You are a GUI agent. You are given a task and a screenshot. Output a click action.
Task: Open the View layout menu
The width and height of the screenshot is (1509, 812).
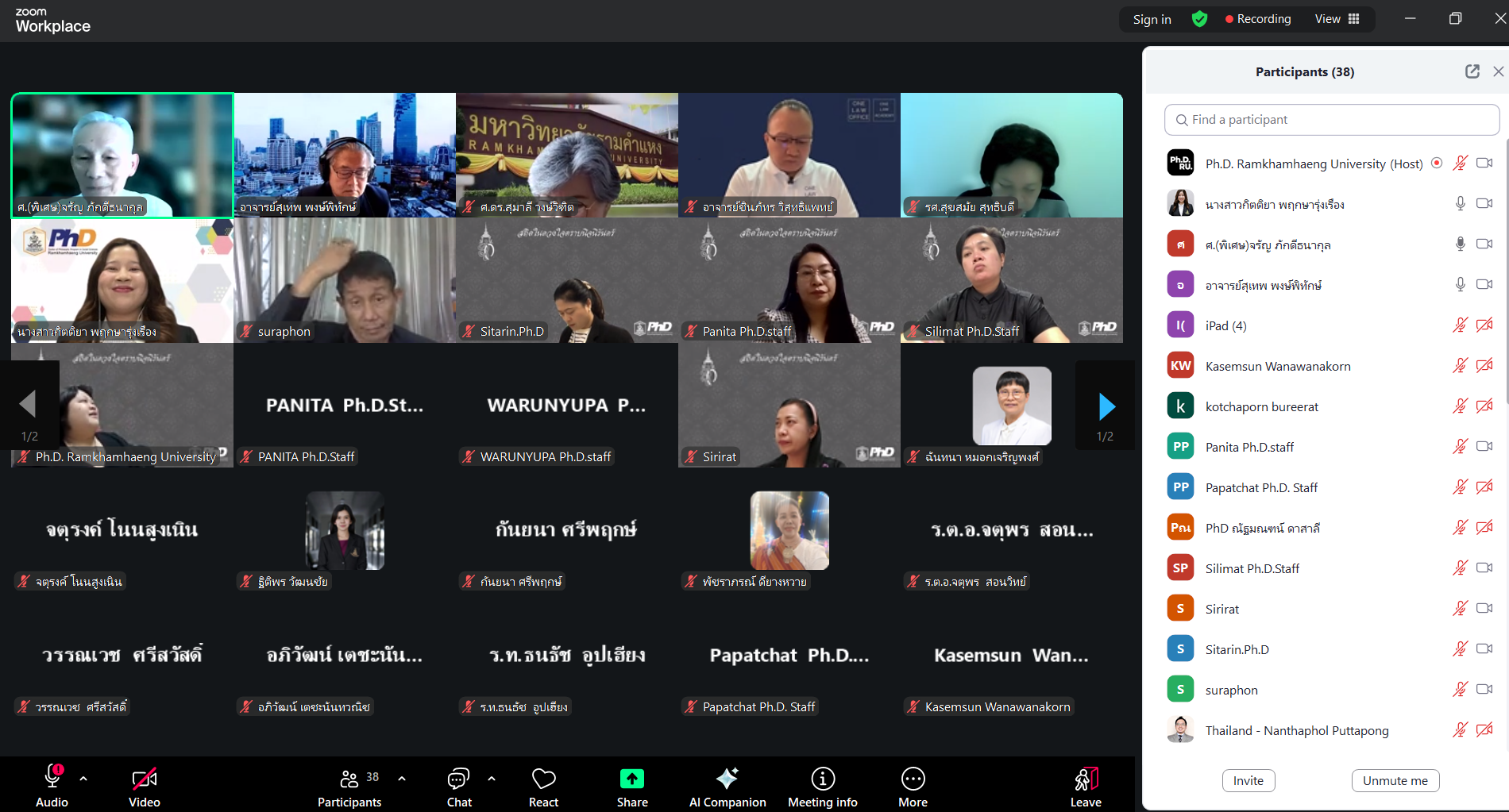pos(1337,19)
